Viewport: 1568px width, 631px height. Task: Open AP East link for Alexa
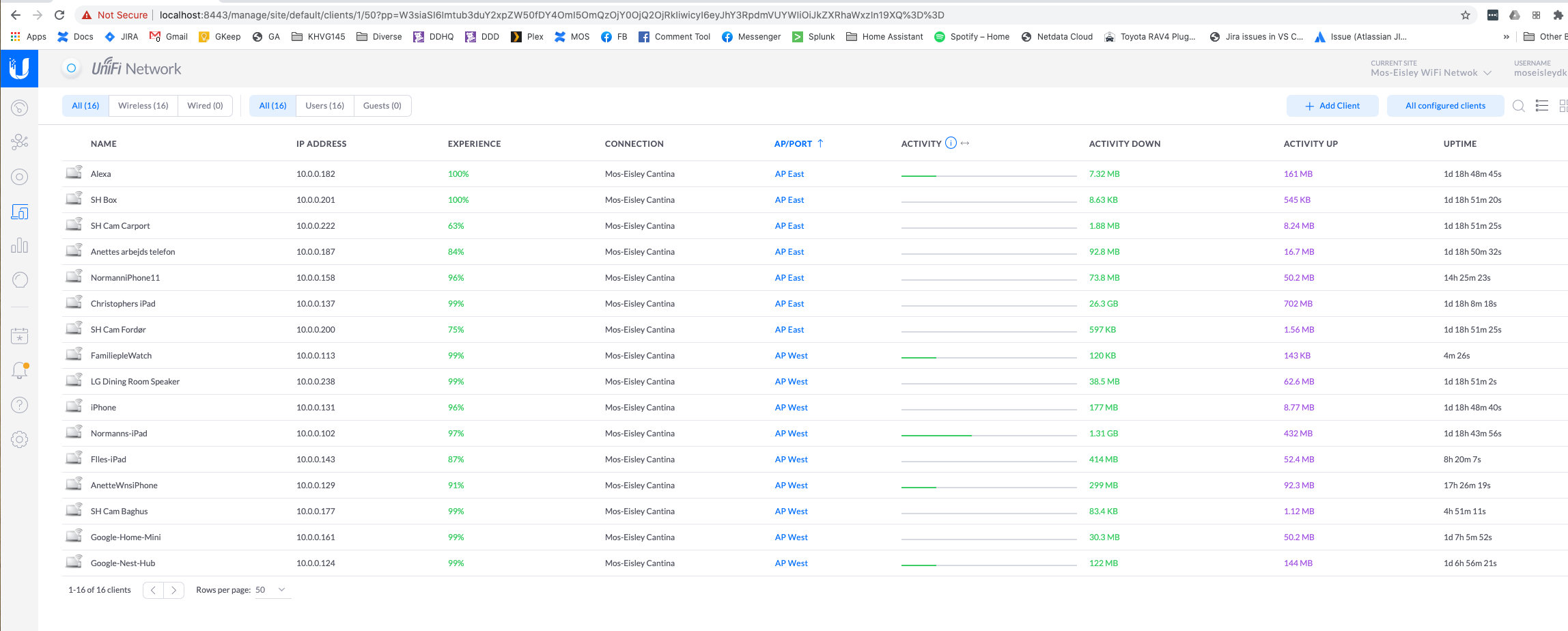tap(789, 174)
